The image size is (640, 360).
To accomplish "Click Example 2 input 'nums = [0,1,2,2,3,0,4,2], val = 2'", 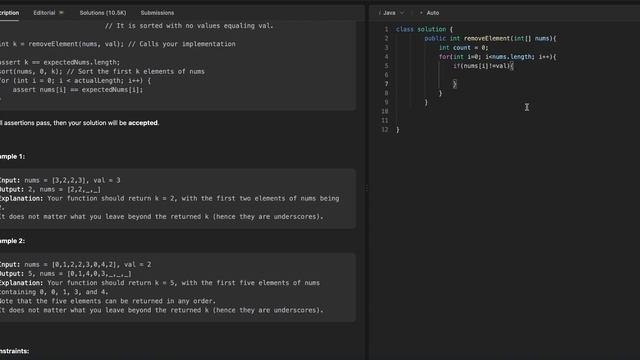I will click(88, 264).
